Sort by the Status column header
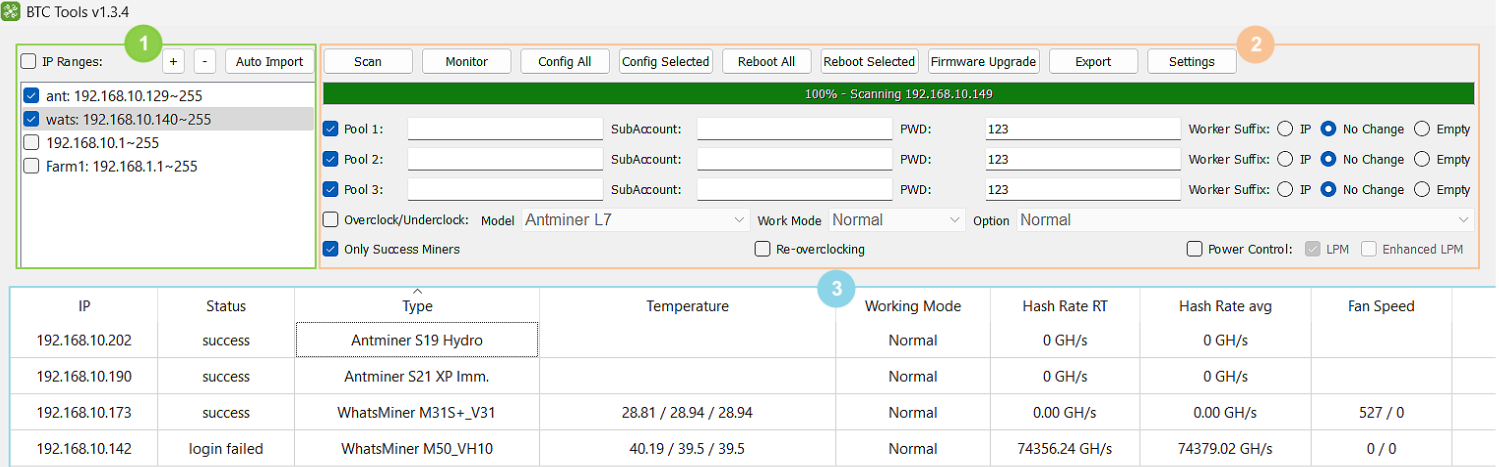The image size is (1499, 467). tap(226, 306)
